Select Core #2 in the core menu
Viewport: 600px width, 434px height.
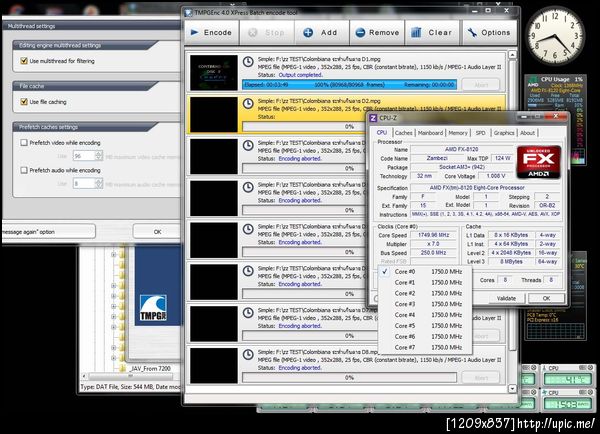pyautogui.click(x=425, y=293)
